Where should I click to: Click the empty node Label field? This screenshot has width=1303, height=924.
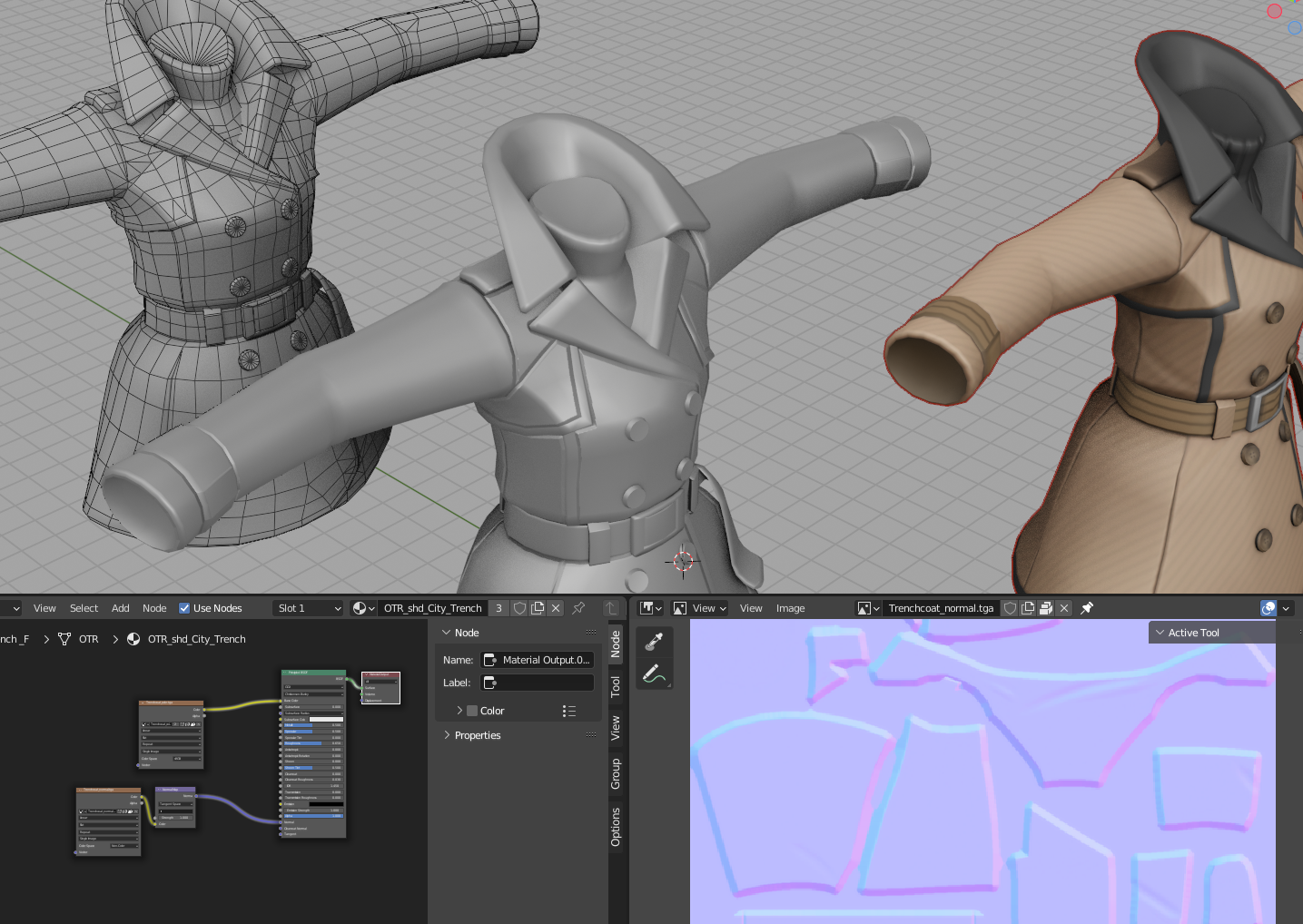(x=537, y=683)
